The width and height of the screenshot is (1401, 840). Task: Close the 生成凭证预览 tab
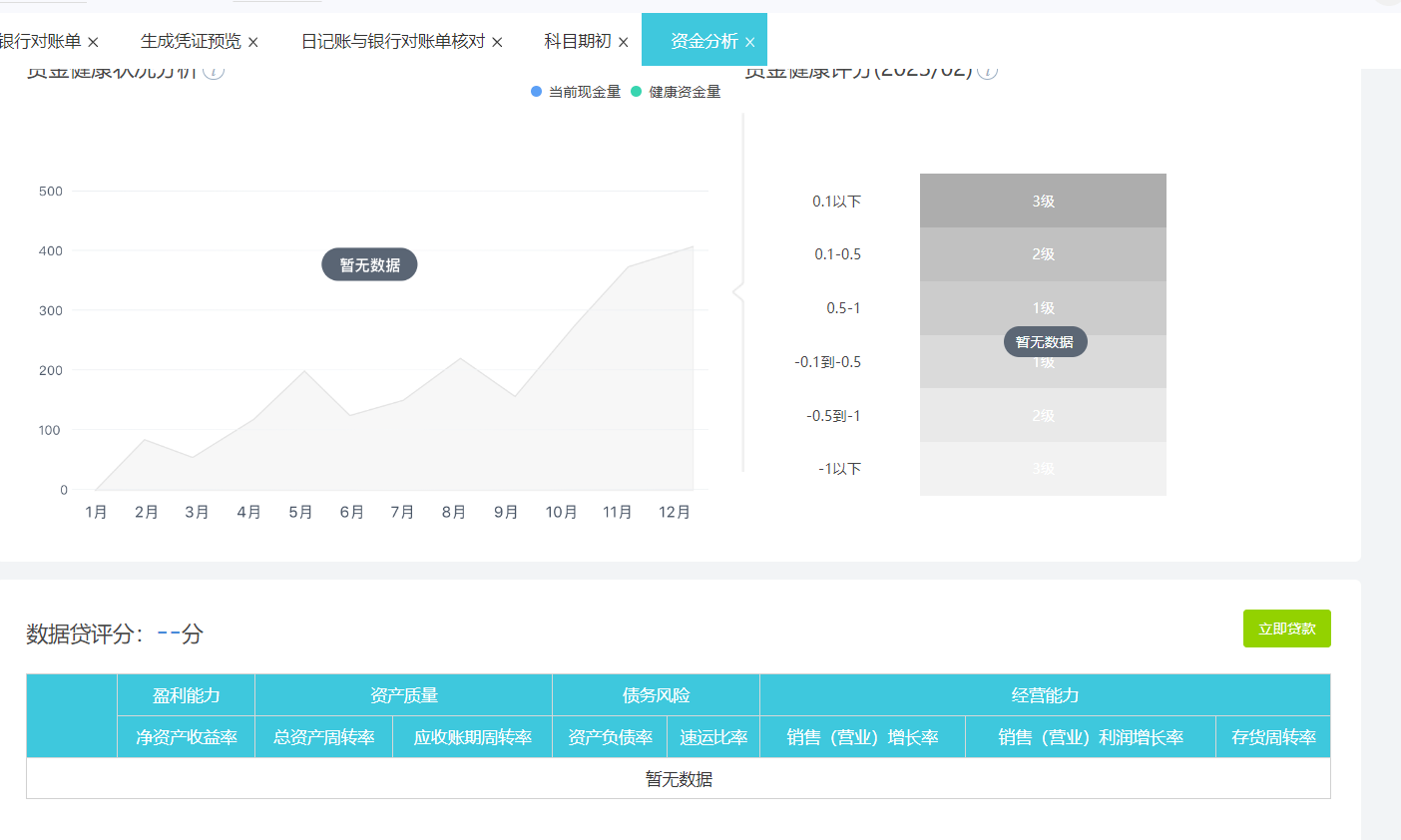coord(253,41)
